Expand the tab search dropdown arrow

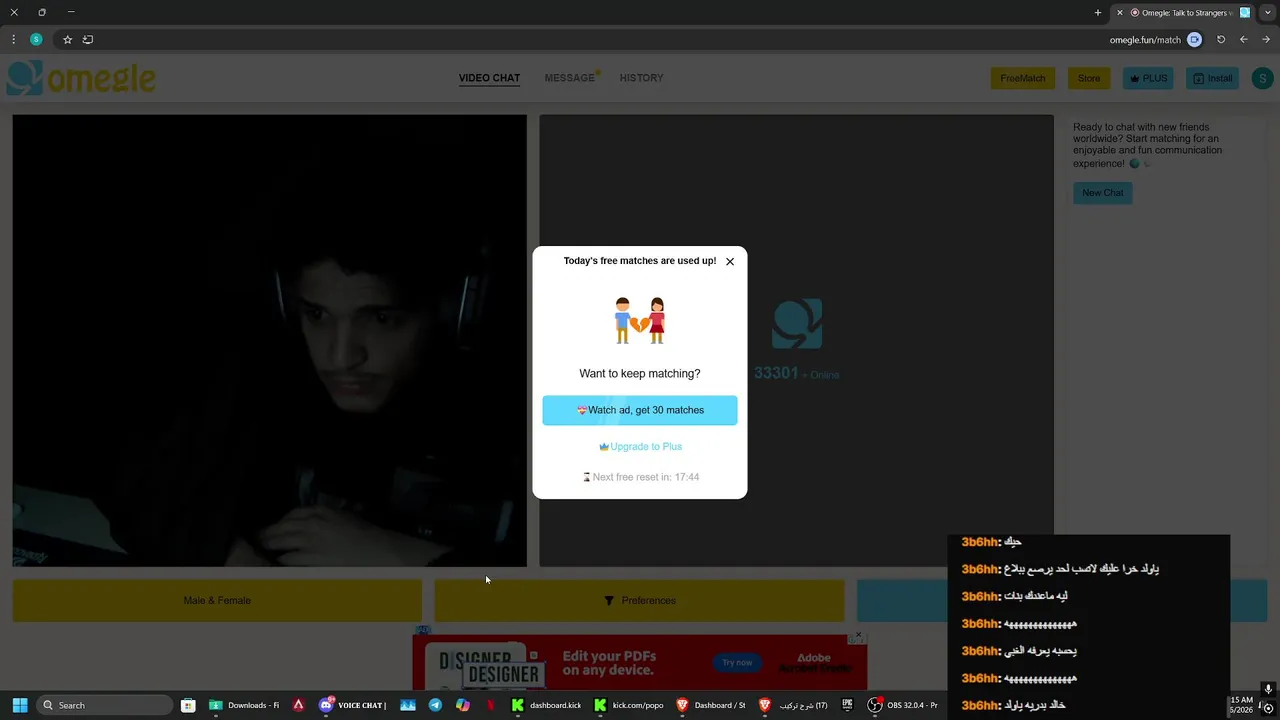[x=1269, y=13]
